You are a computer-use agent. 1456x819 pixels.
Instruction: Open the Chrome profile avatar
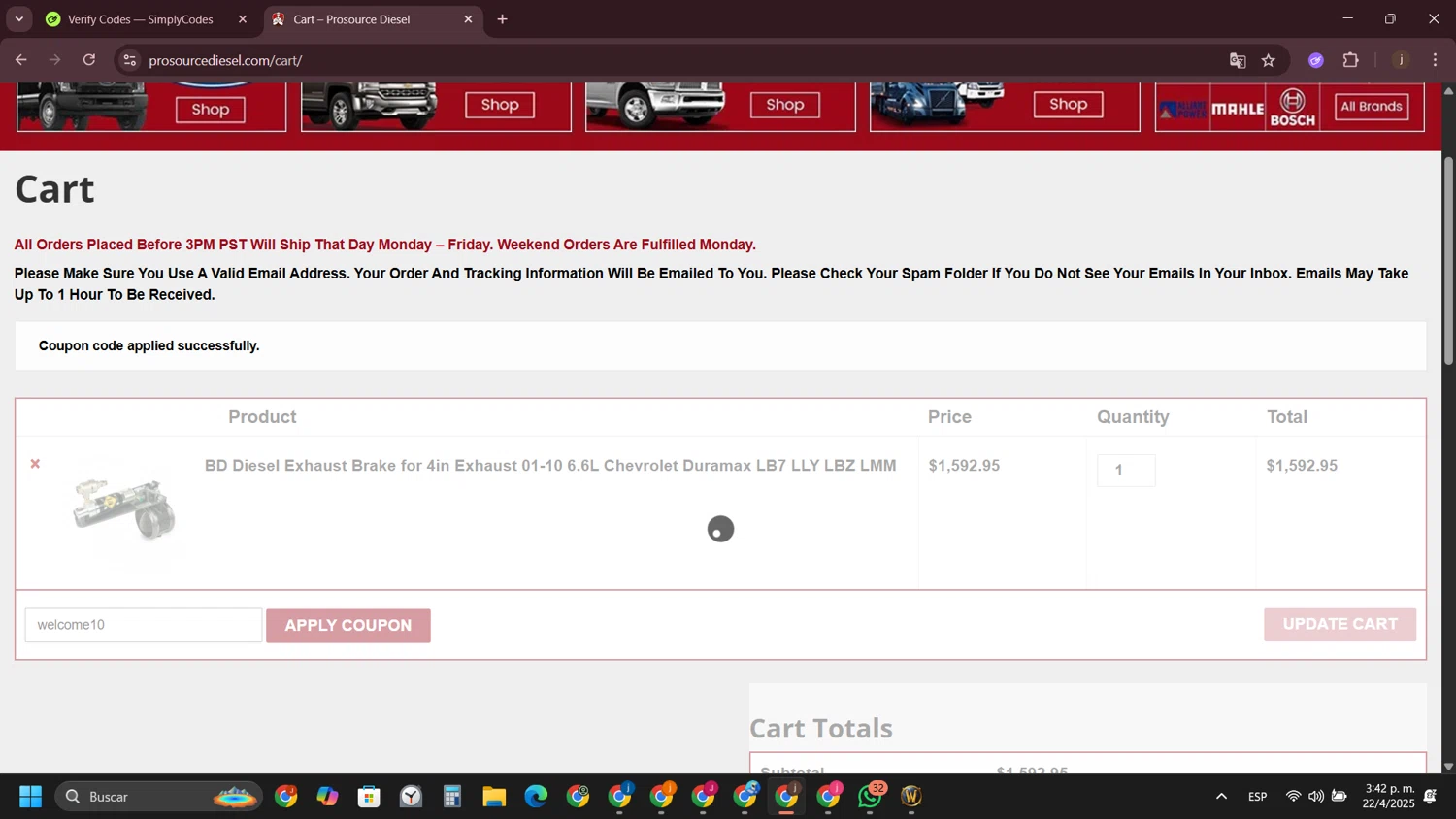(1401, 60)
